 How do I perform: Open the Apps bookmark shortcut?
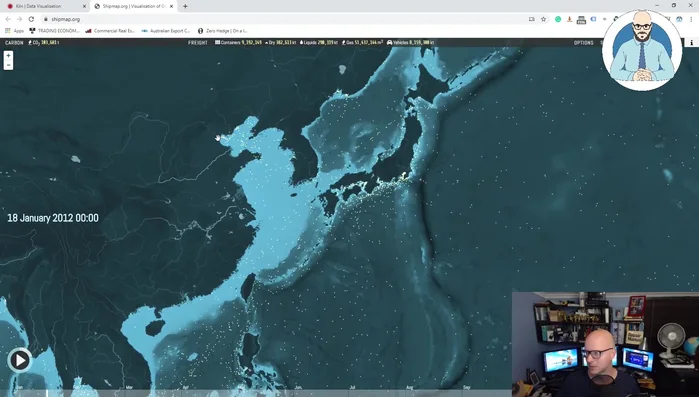(14, 31)
